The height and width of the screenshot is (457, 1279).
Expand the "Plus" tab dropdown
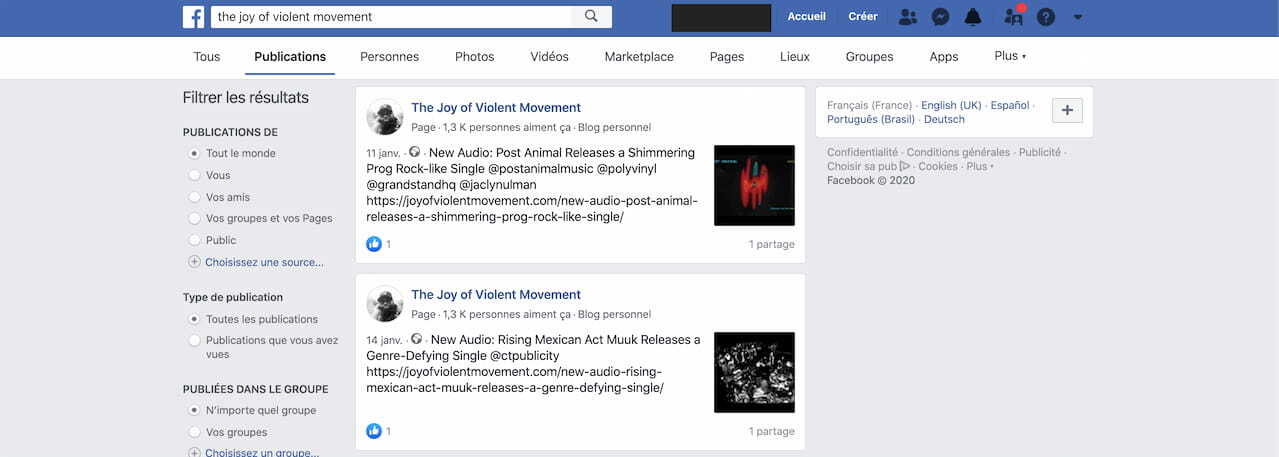[1010, 56]
